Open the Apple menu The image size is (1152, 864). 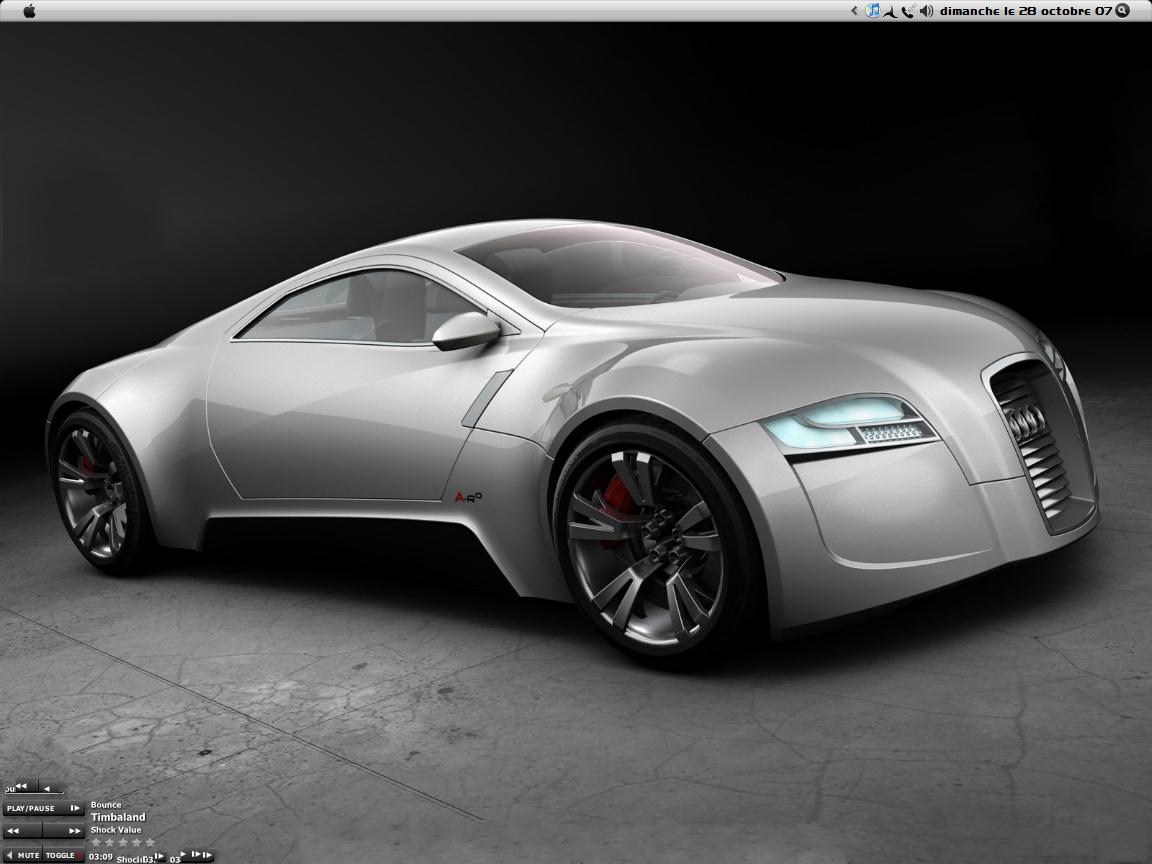click(28, 11)
